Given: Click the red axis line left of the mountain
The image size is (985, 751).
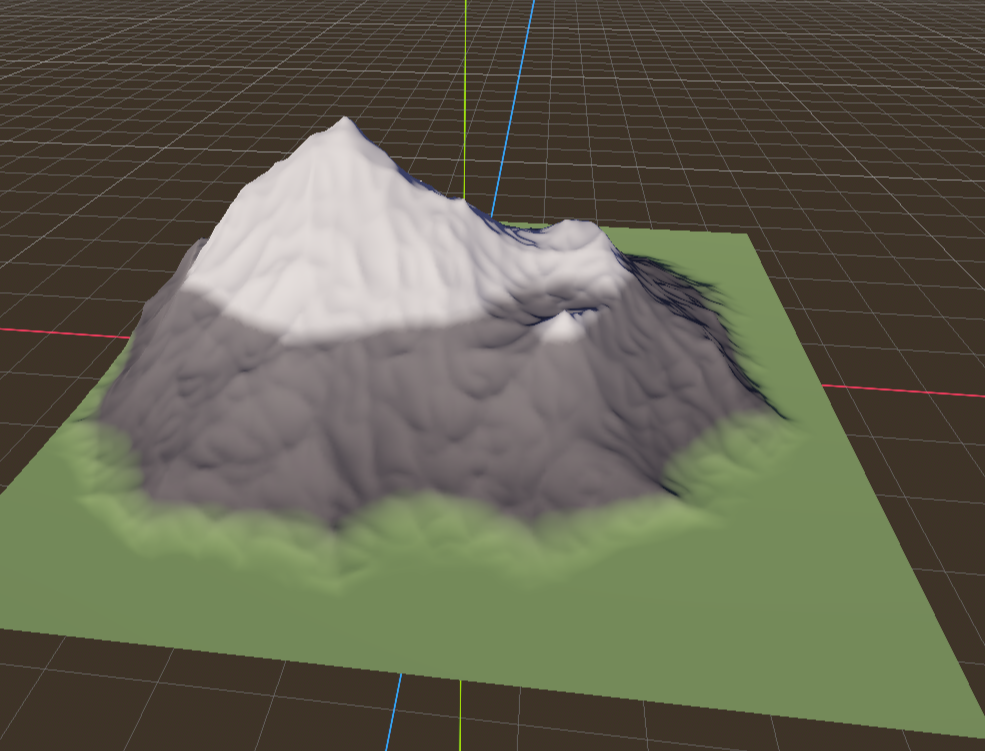Looking at the screenshot, I should (x=60, y=332).
